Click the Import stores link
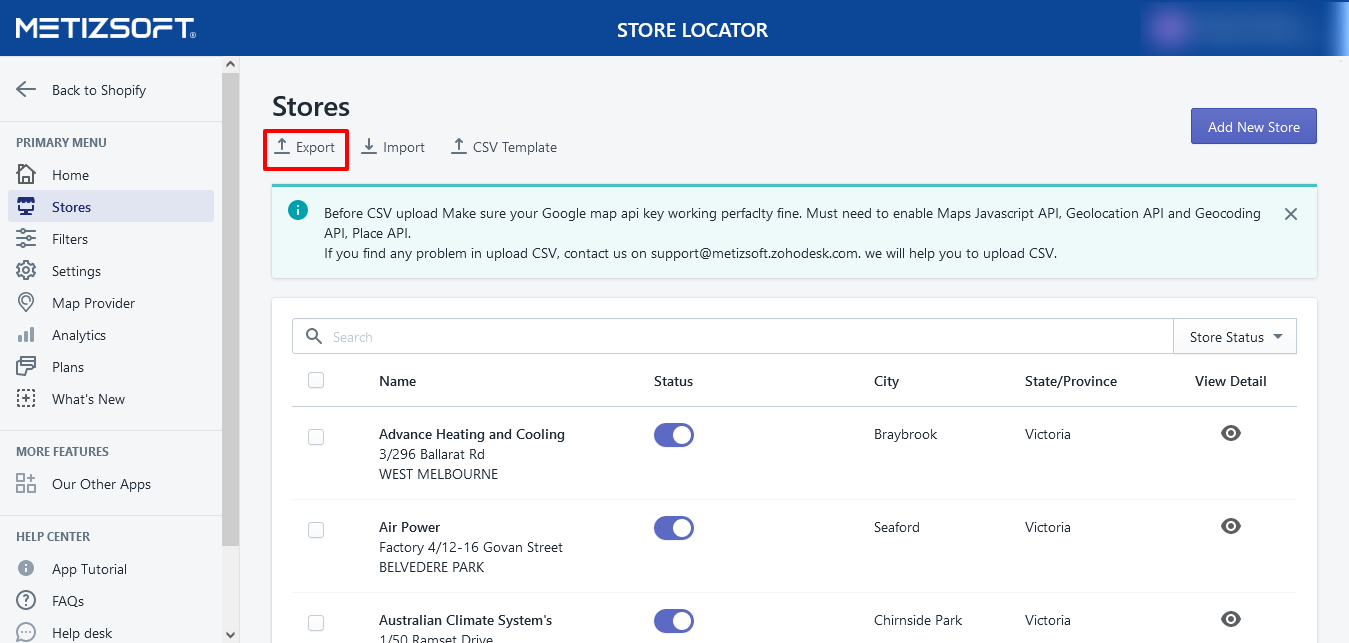Viewport: 1349px width, 643px height. [x=393, y=147]
